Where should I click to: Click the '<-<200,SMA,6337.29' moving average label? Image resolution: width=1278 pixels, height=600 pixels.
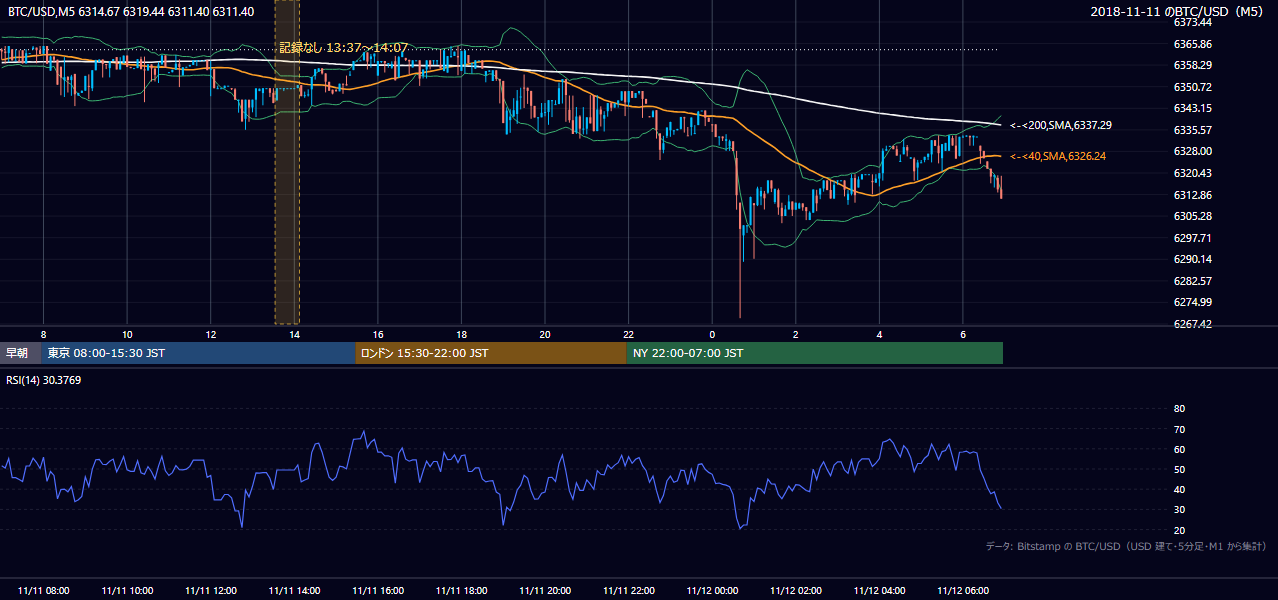click(1061, 126)
